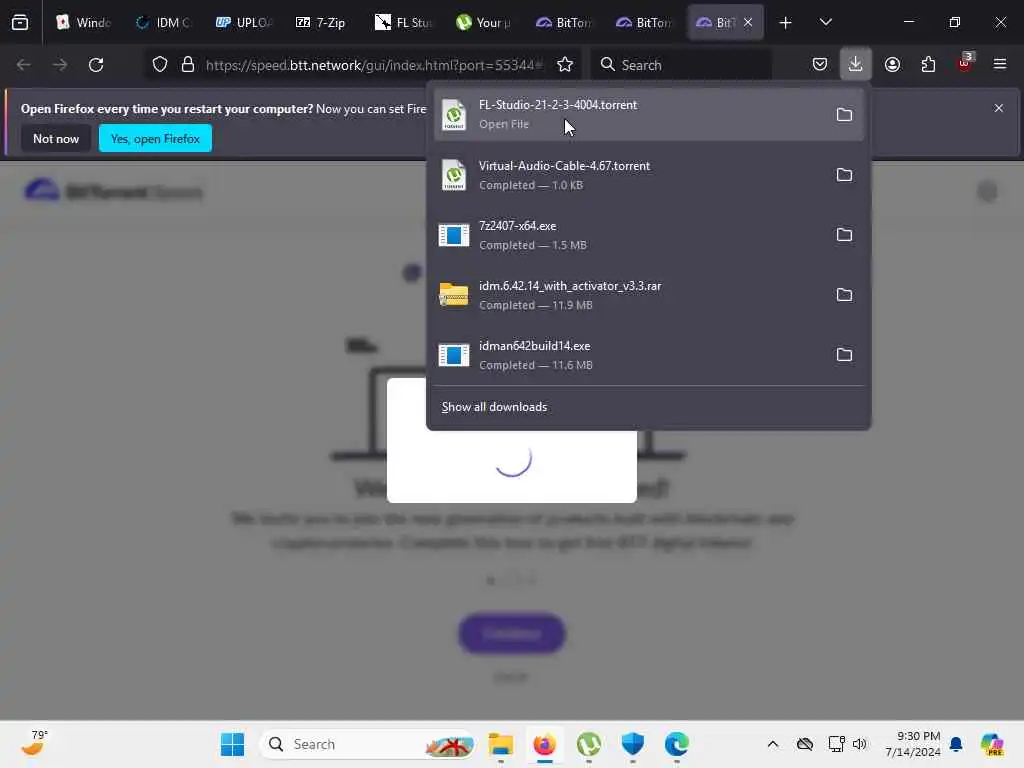Switch to the IDM tab
Screen dimensions: 1024x768
click(163, 23)
